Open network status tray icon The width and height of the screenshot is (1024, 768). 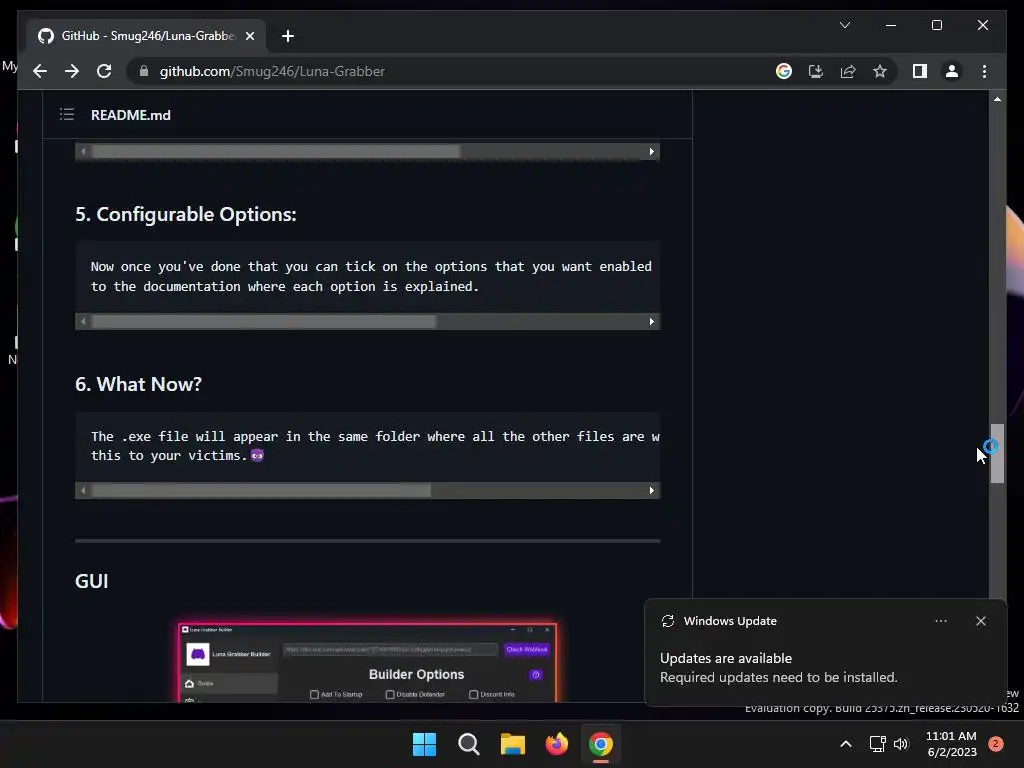(877, 744)
